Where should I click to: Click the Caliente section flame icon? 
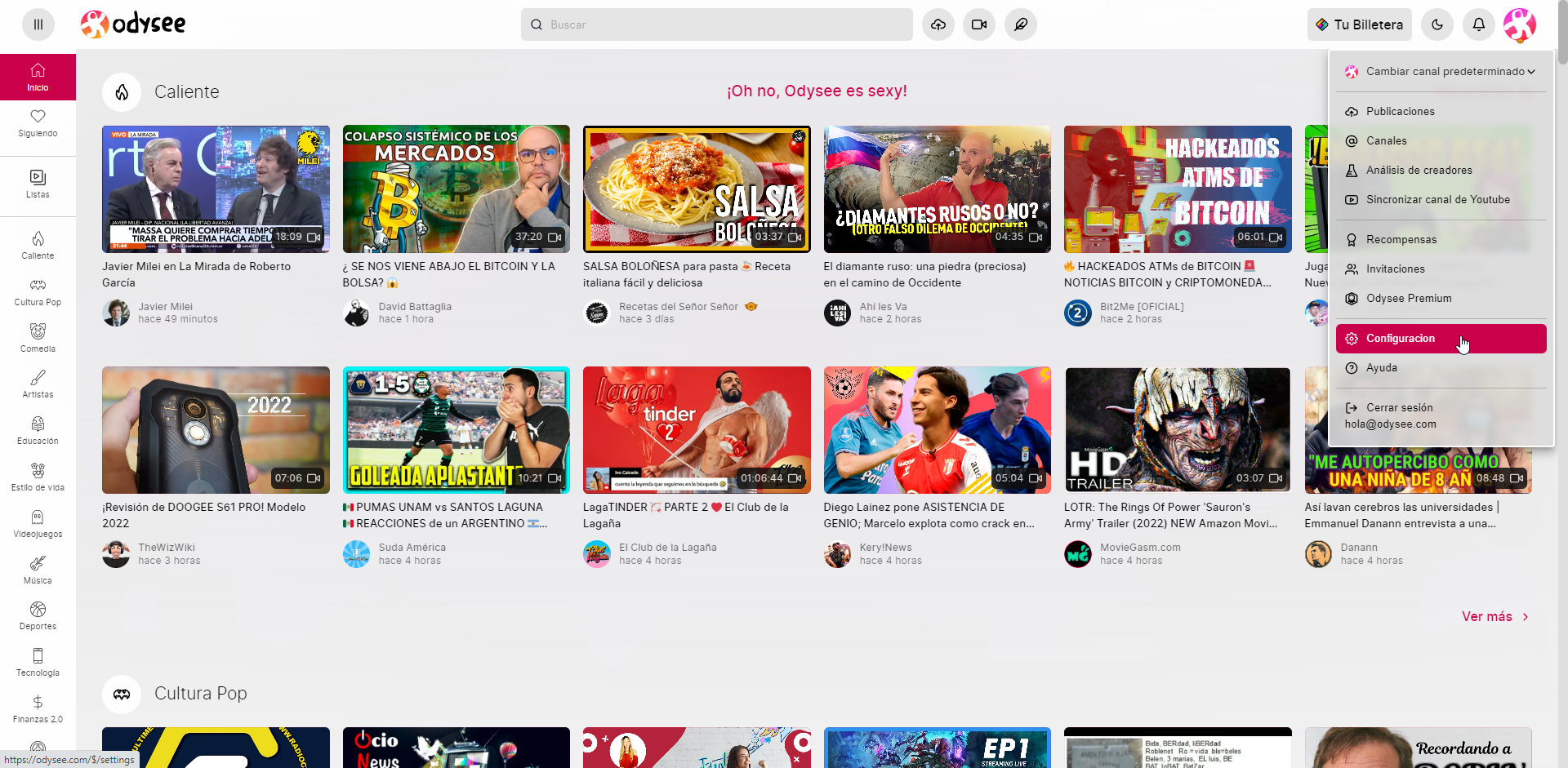pos(122,92)
